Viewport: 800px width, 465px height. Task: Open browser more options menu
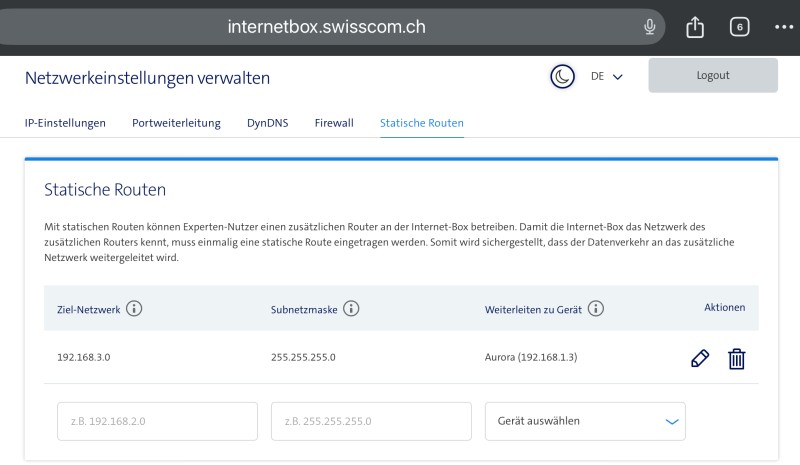tap(783, 27)
